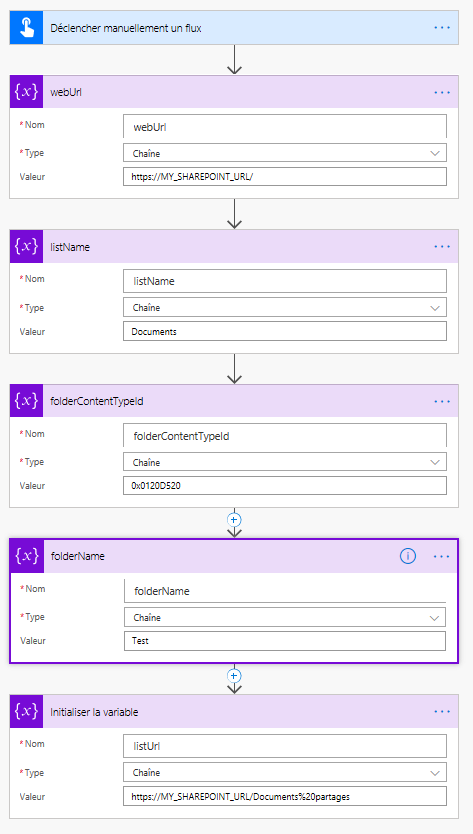Image resolution: width=473 pixels, height=834 pixels.
Task: Click the variable icon of the webUrl step
Action: pyautogui.click(x=26, y=92)
